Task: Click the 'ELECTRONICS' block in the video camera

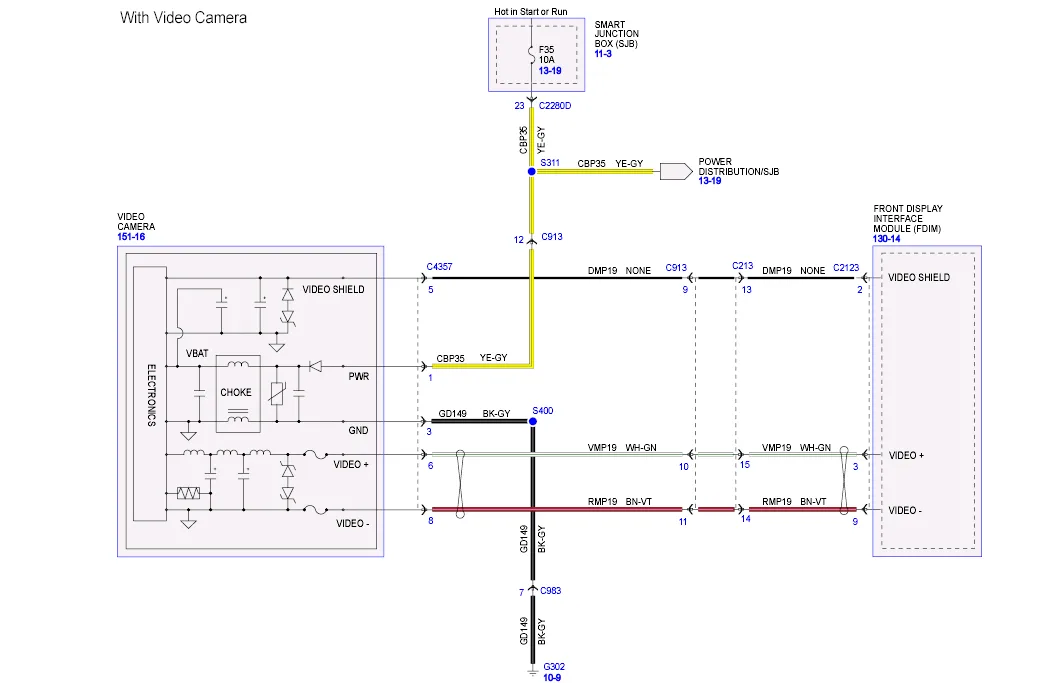Action: coord(150,394)
